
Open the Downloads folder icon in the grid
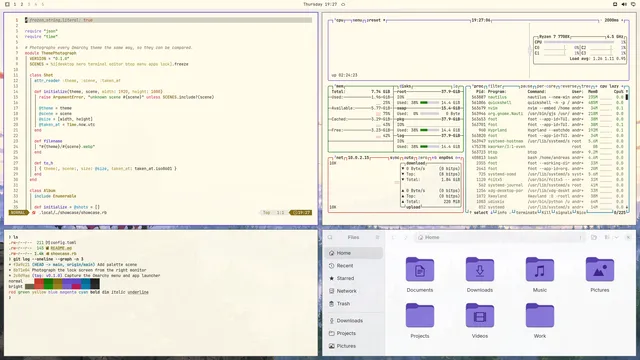480,269
